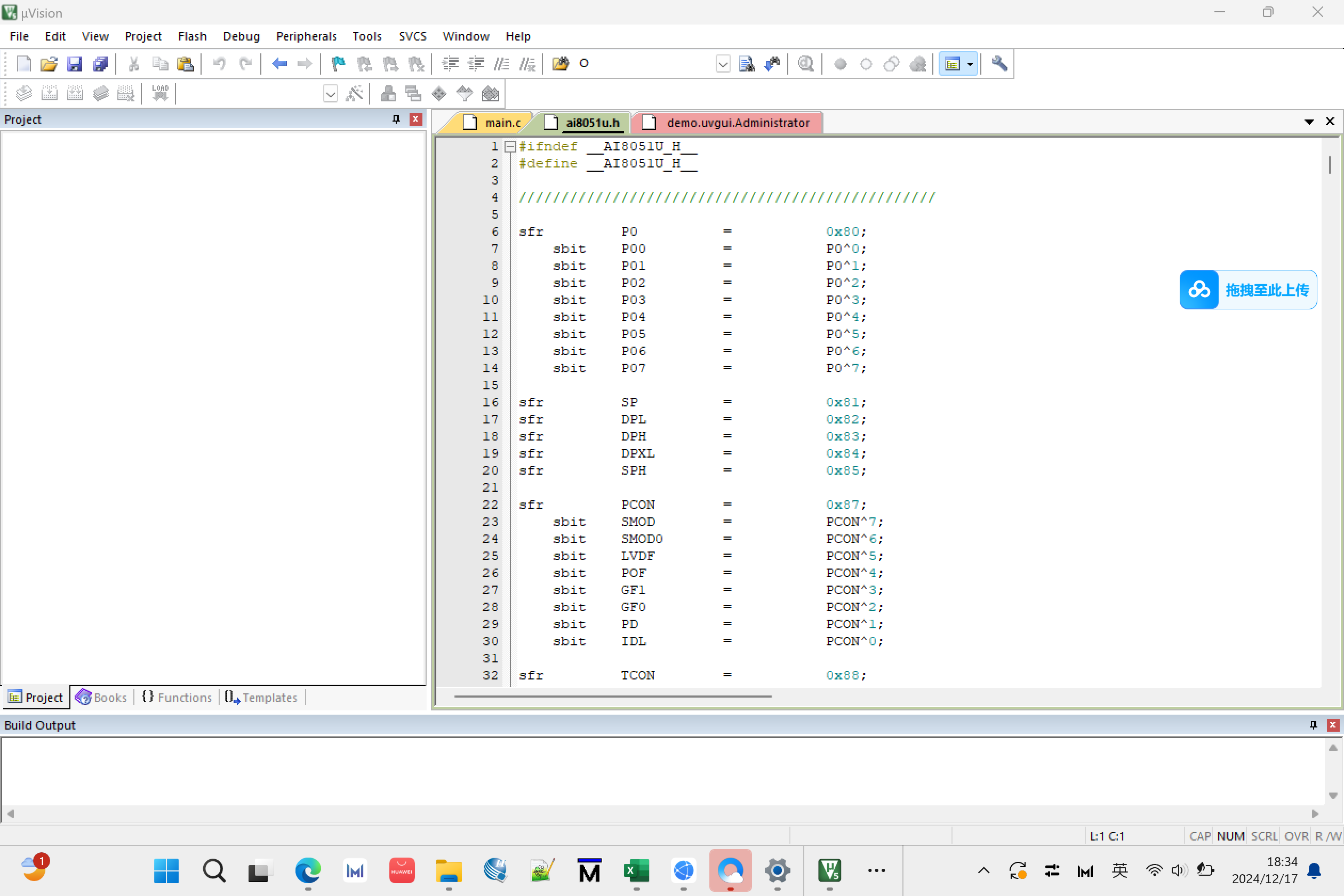Pin the Build Output panel
1344x896 pixels.
pos(1313,725)
